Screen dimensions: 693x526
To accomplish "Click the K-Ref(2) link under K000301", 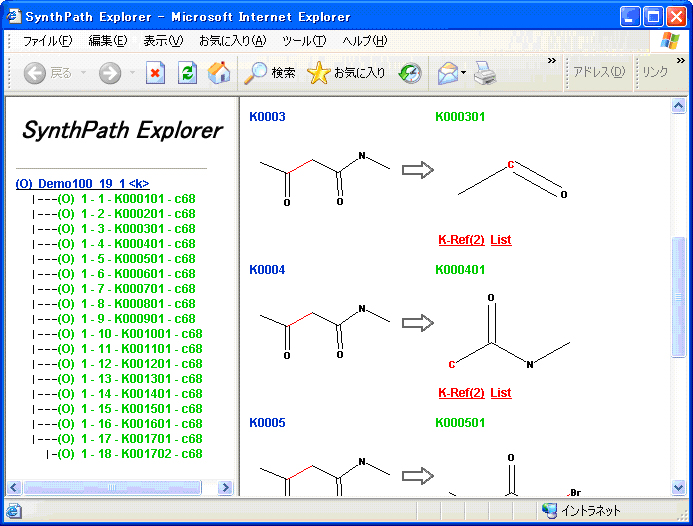I will click(461, 240).
